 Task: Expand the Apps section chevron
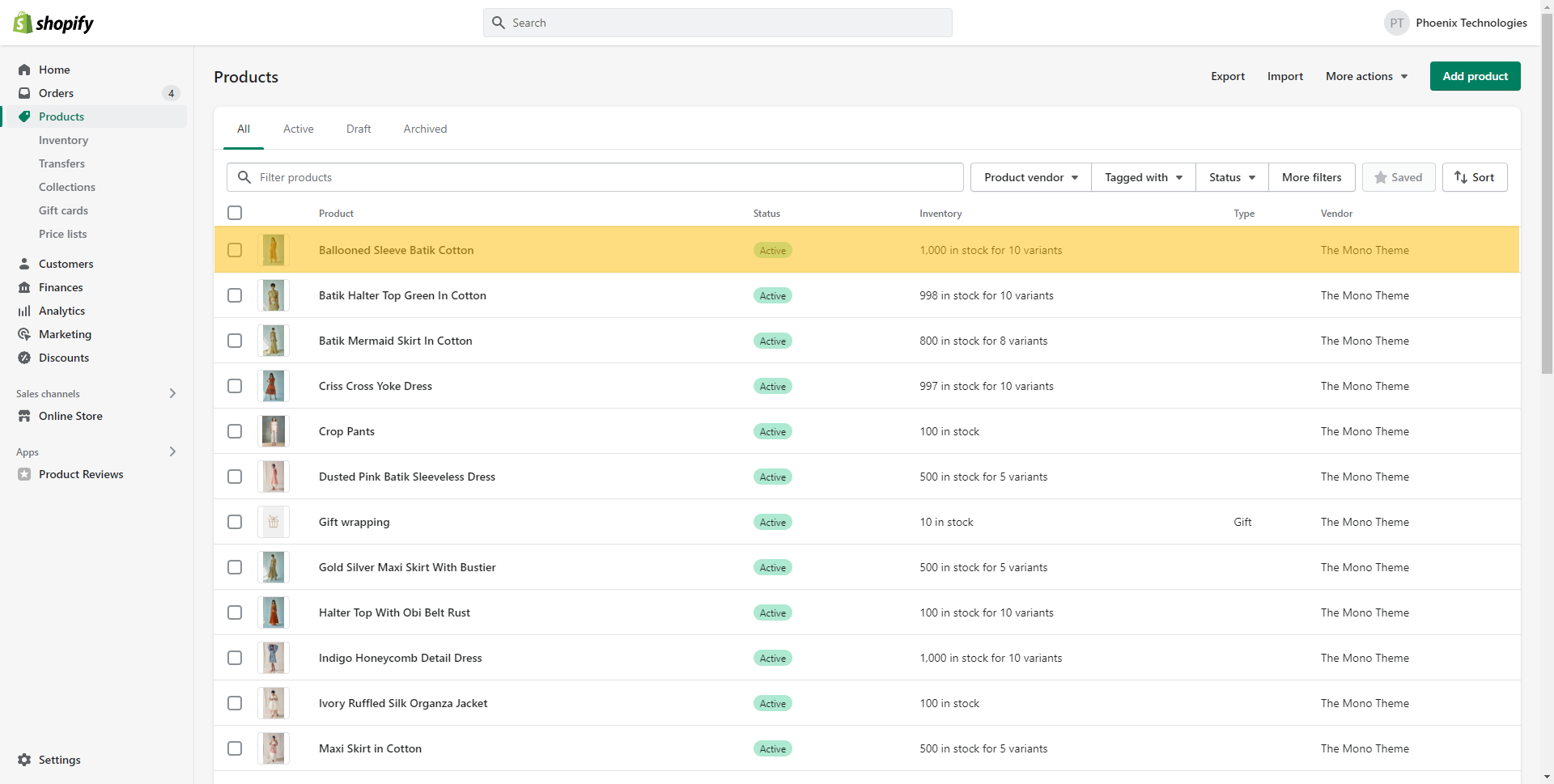point(172,451)
